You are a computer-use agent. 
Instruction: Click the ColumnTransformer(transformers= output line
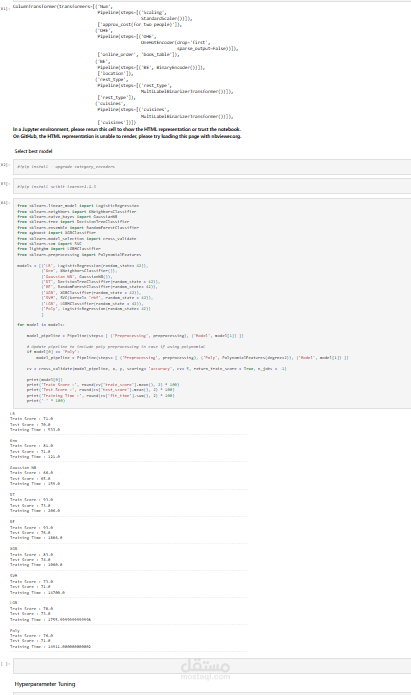click(x=63, y=7)
